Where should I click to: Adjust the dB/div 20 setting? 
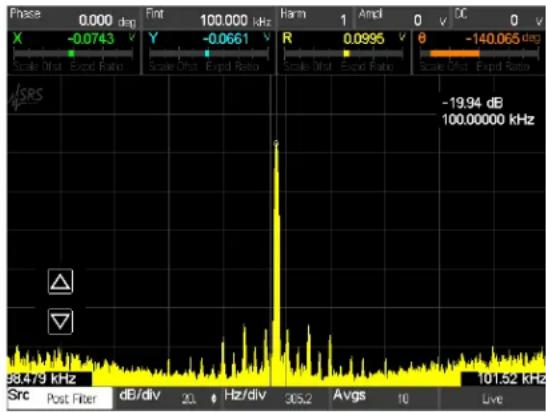click(x=169, y=398)
